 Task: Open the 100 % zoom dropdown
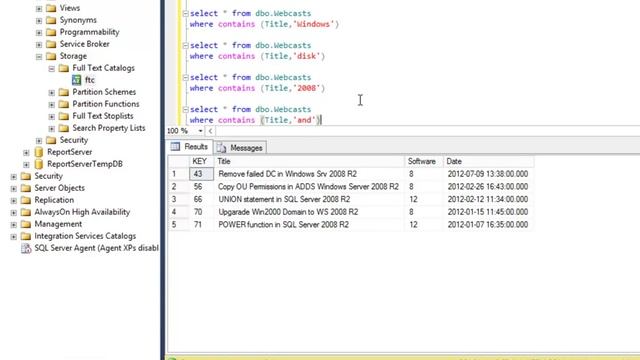point(200,131)
